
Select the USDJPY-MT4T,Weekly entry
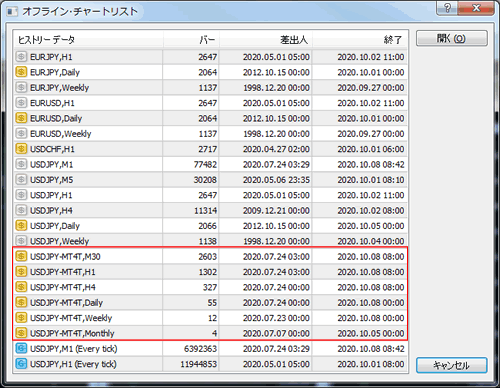(71, 318)
